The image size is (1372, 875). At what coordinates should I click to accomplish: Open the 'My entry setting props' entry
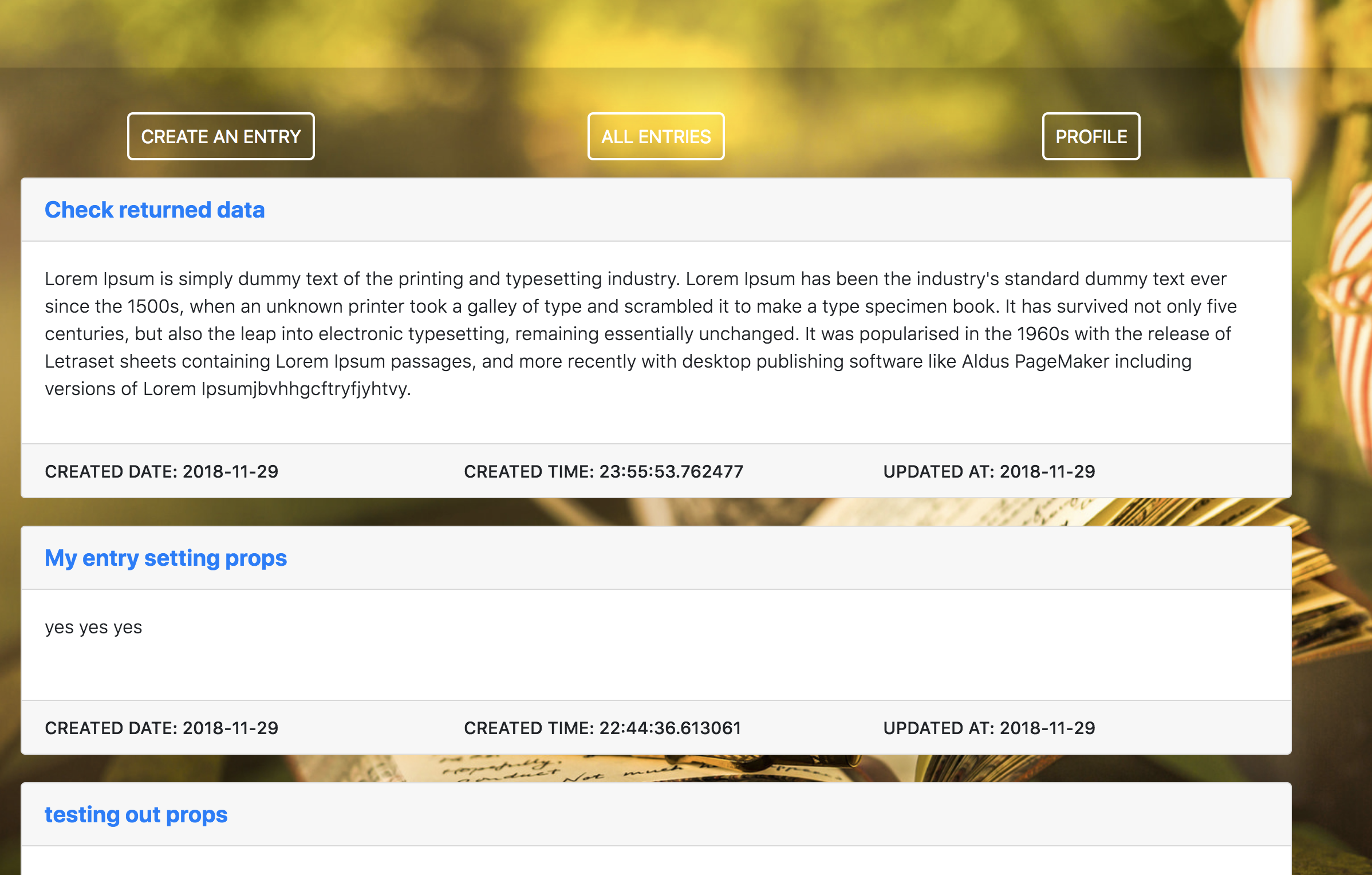[x=165, y=558]
